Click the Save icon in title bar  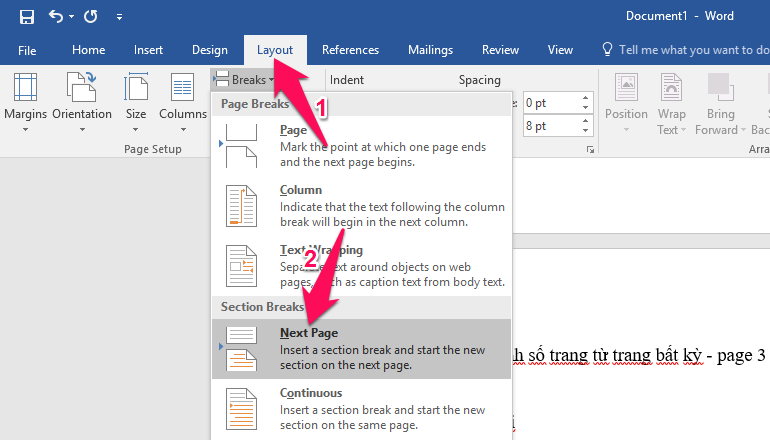coord(27,17)
